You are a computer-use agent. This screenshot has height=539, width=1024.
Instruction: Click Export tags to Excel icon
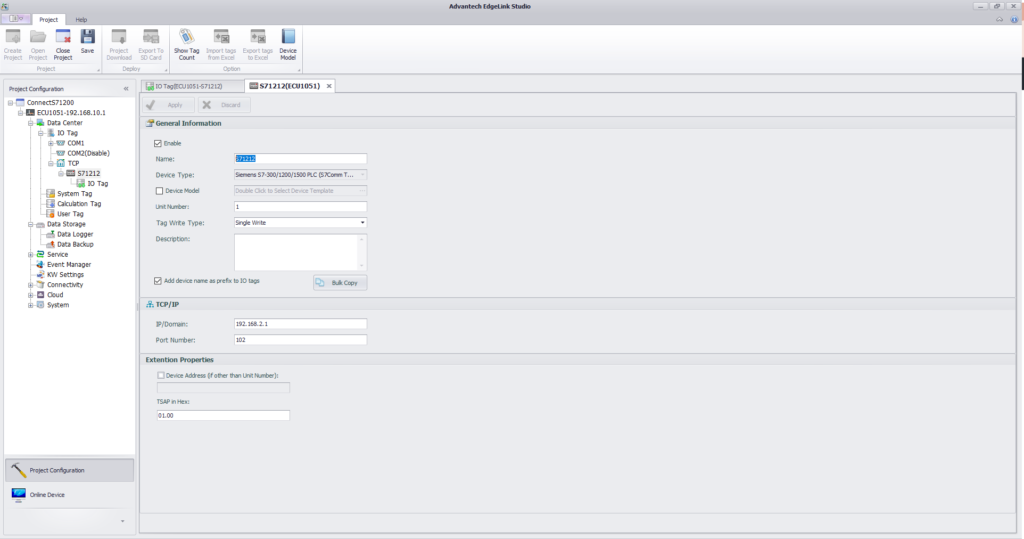[x=258, y=45]
